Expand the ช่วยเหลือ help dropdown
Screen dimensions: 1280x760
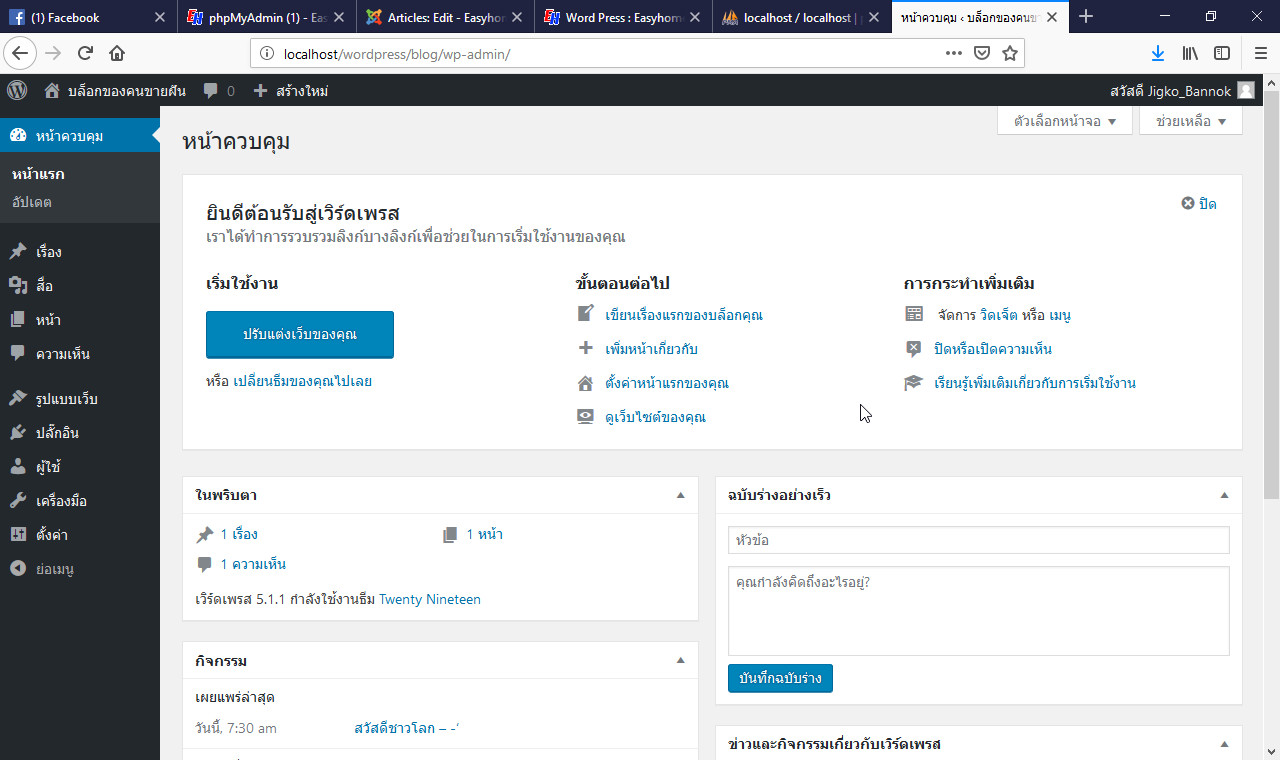tap(1189, 119)
